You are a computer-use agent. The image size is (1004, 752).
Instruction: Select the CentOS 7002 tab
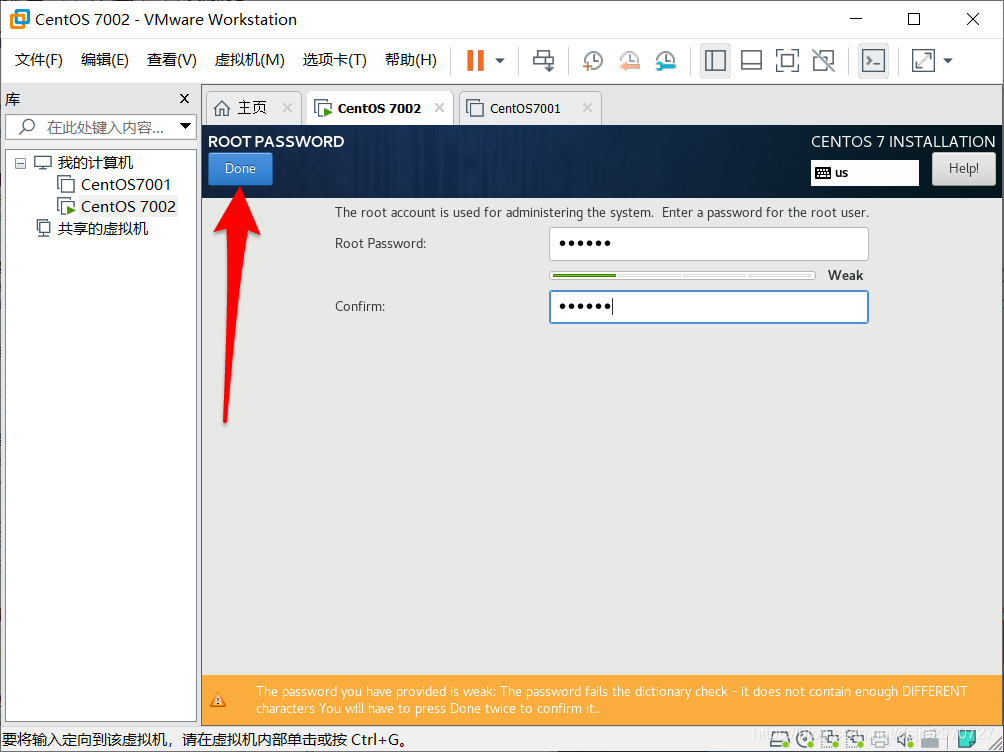(x=379, y=108)
